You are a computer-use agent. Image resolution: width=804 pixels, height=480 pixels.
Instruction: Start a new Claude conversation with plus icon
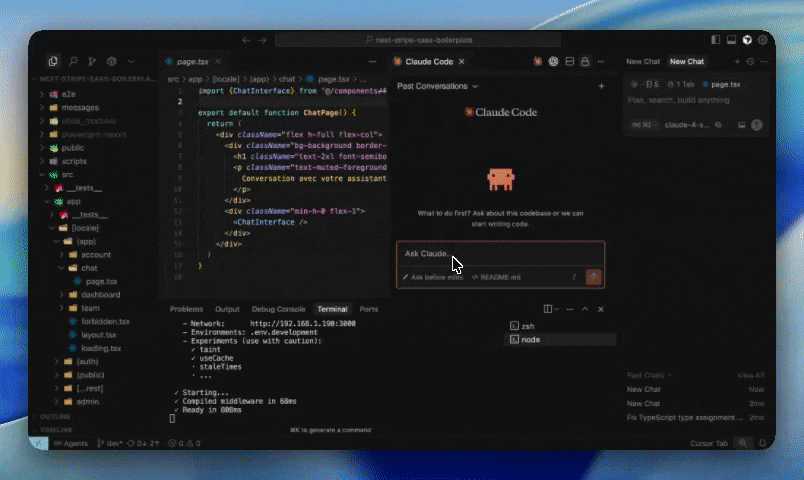pyautogui.click(x=601, y=87)
